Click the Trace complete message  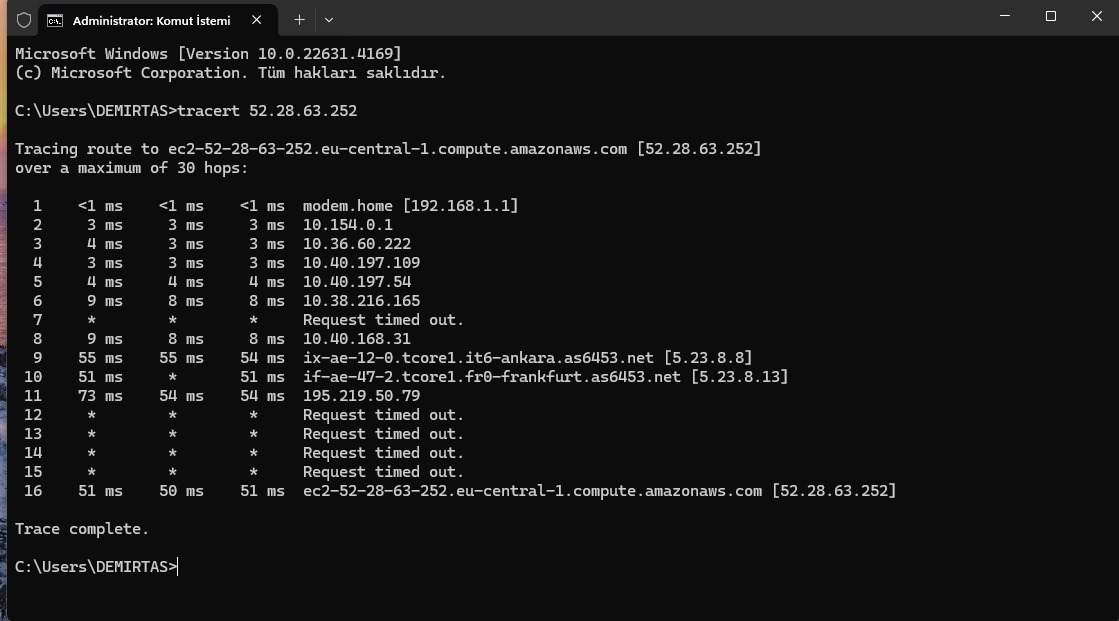pyautogui.click(x=82, y=529)
